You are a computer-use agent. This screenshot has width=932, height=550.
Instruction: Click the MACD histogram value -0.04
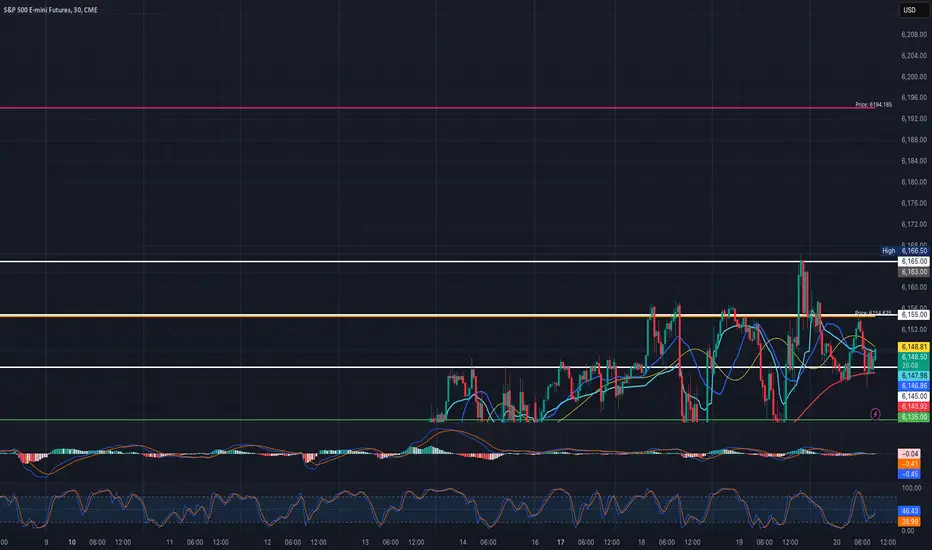click(x=909, y=454)
